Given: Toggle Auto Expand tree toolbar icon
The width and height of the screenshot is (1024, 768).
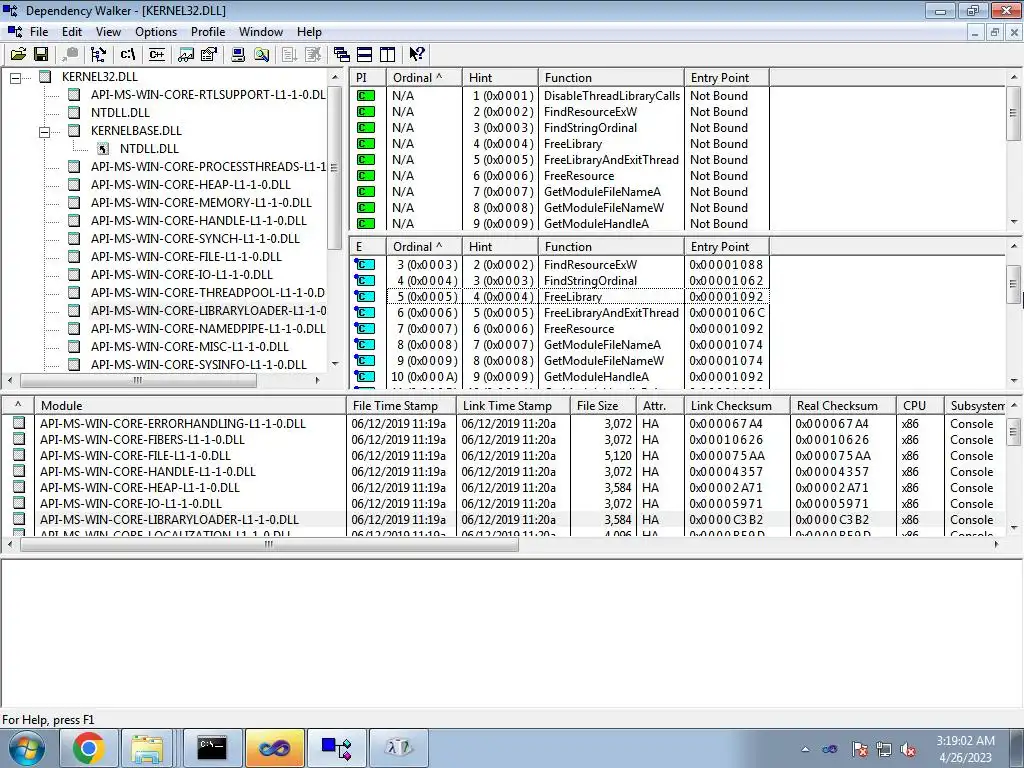Looking at the screenshot, I should click(99, 54).
